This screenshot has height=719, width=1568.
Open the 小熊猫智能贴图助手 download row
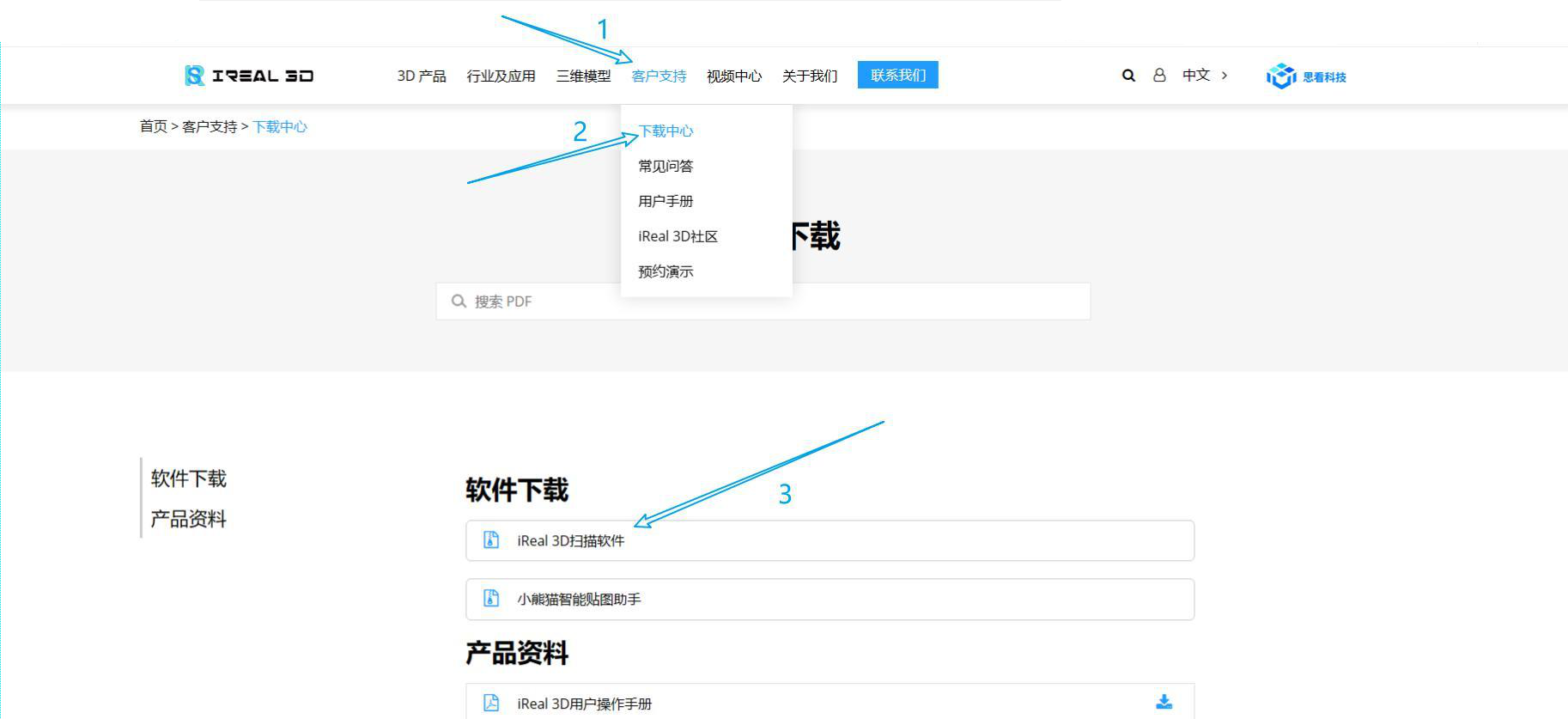[x=830, y=599]
